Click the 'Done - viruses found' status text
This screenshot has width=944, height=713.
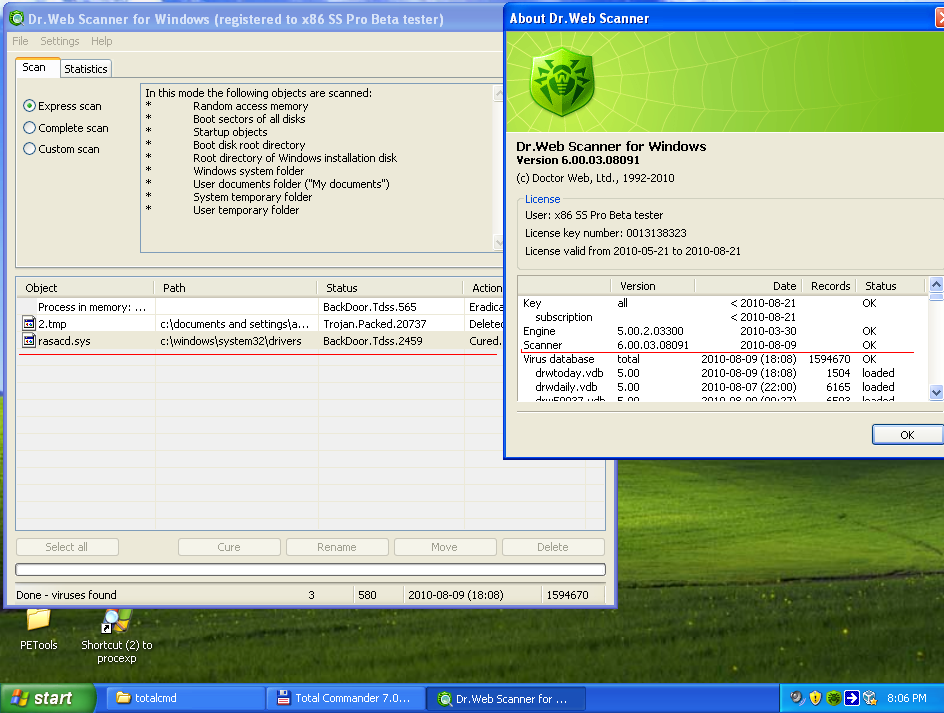click(66, 595)
